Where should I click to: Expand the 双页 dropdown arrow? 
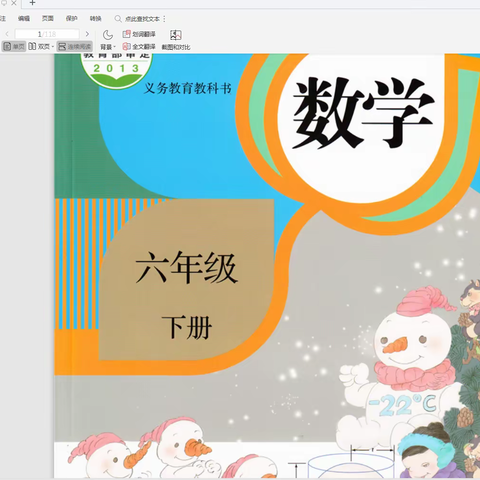click(53, 47)
